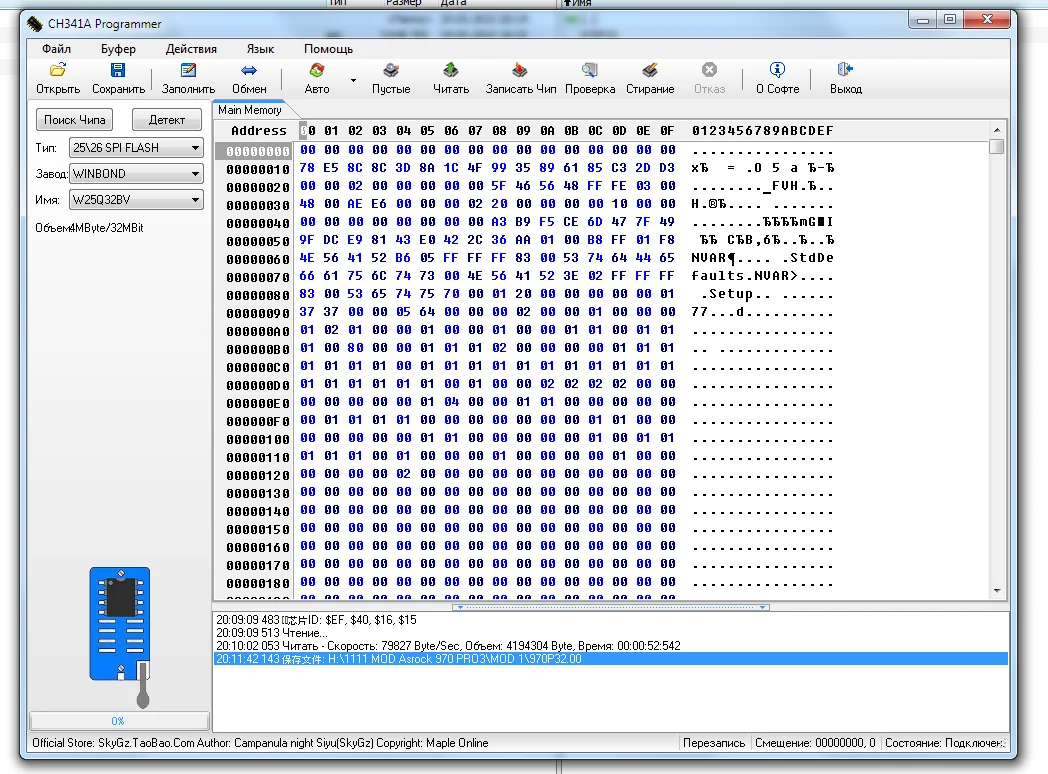The image size is (1048, 774).
Task: Click the Пустые (Blank check) icon
Action: click(391, 71)
